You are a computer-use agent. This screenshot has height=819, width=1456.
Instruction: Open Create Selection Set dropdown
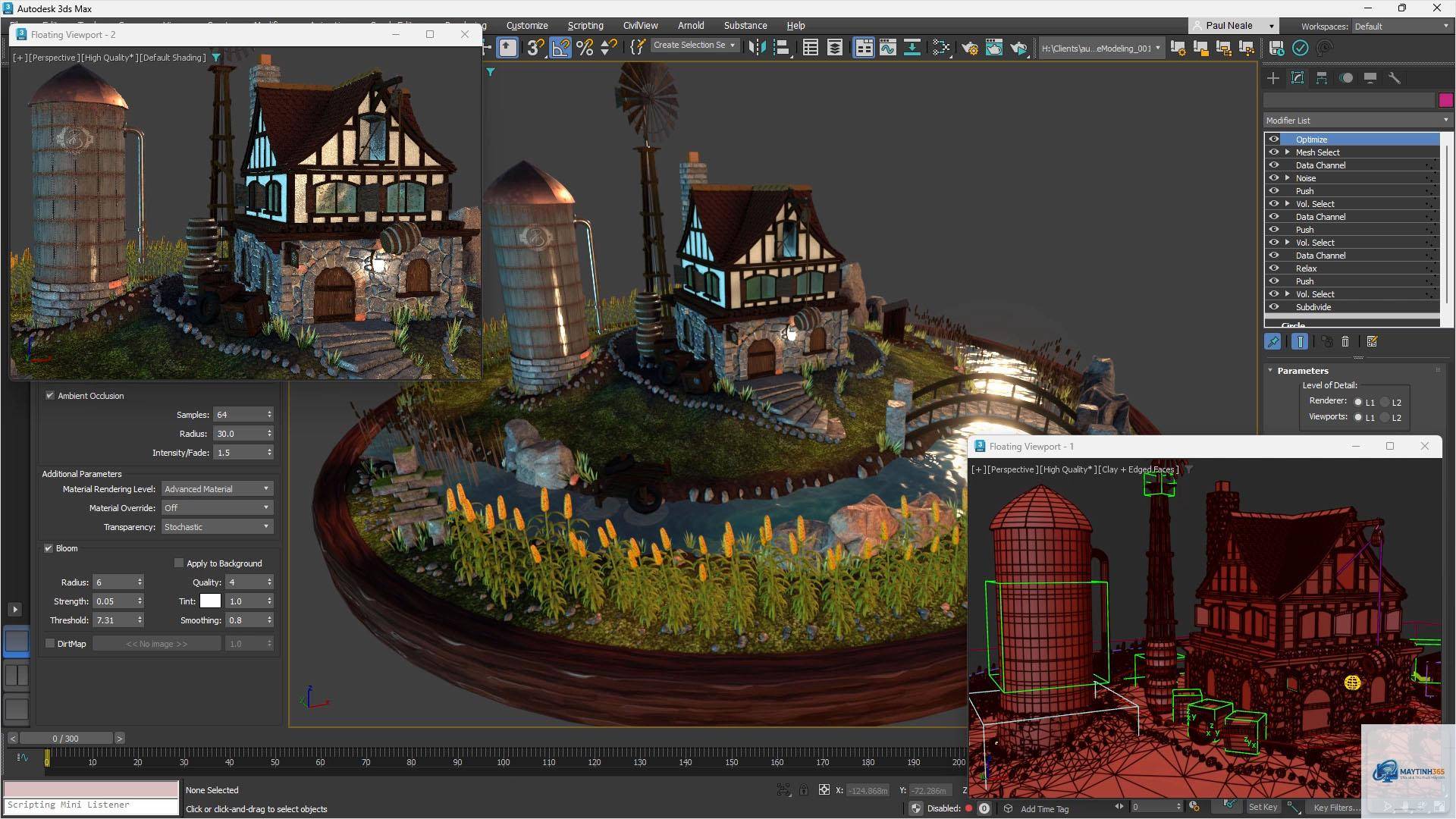click(694, 45)
